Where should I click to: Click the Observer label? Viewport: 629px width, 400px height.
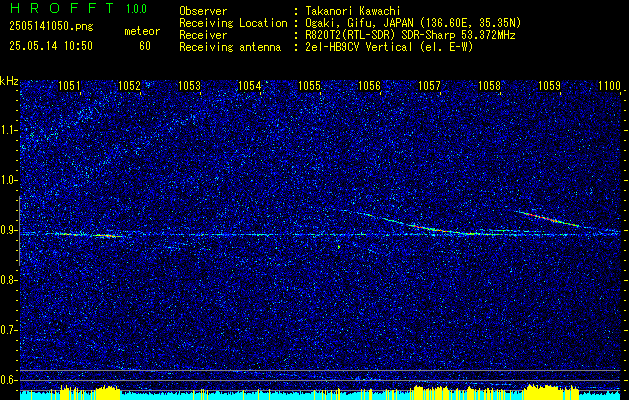tap(203, 11)
